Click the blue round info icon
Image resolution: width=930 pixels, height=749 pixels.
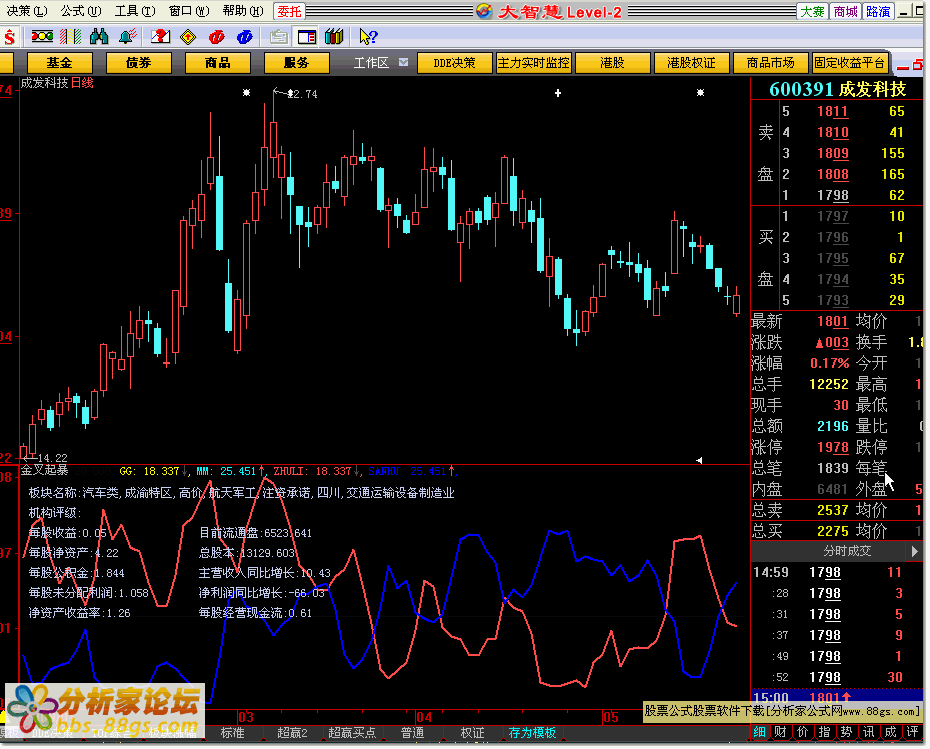coord(244,37)
